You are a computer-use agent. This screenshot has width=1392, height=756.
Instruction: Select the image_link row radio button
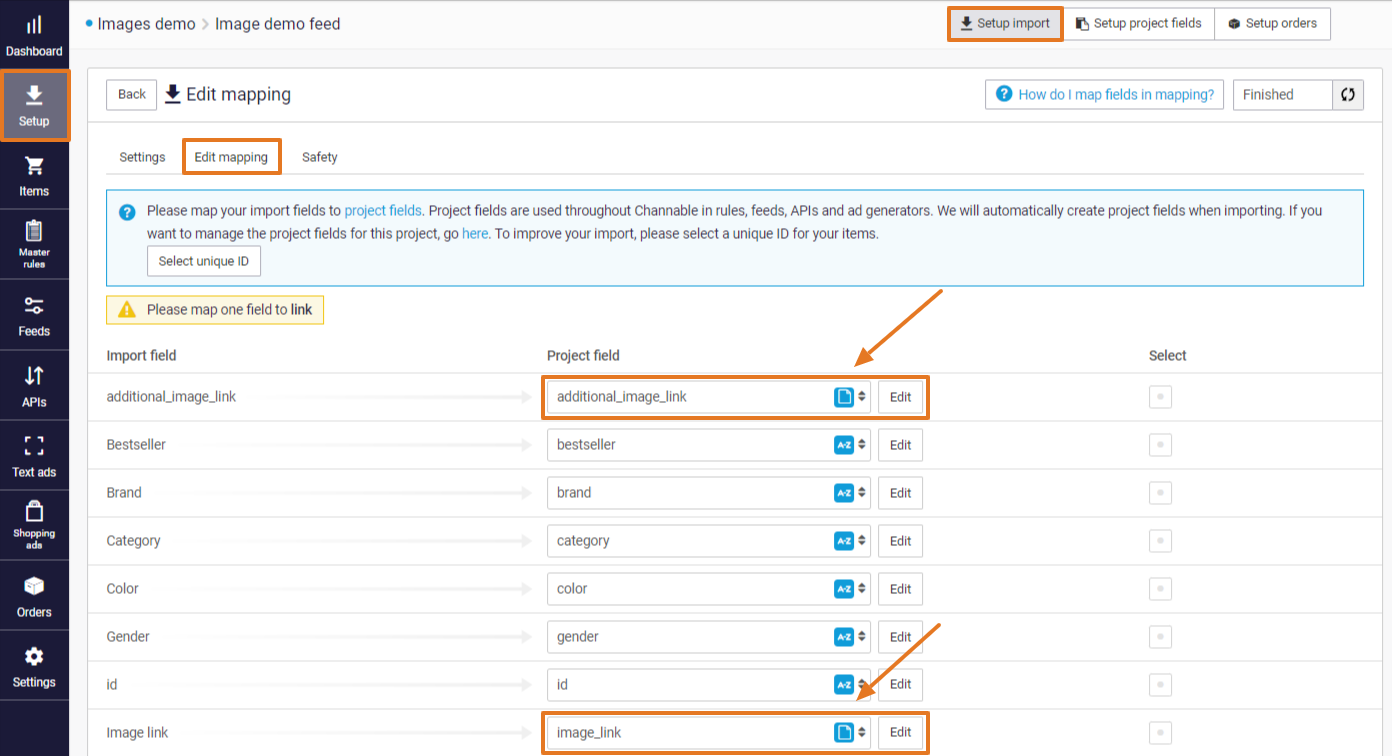pyautogui.click(x=1160, y=732)
